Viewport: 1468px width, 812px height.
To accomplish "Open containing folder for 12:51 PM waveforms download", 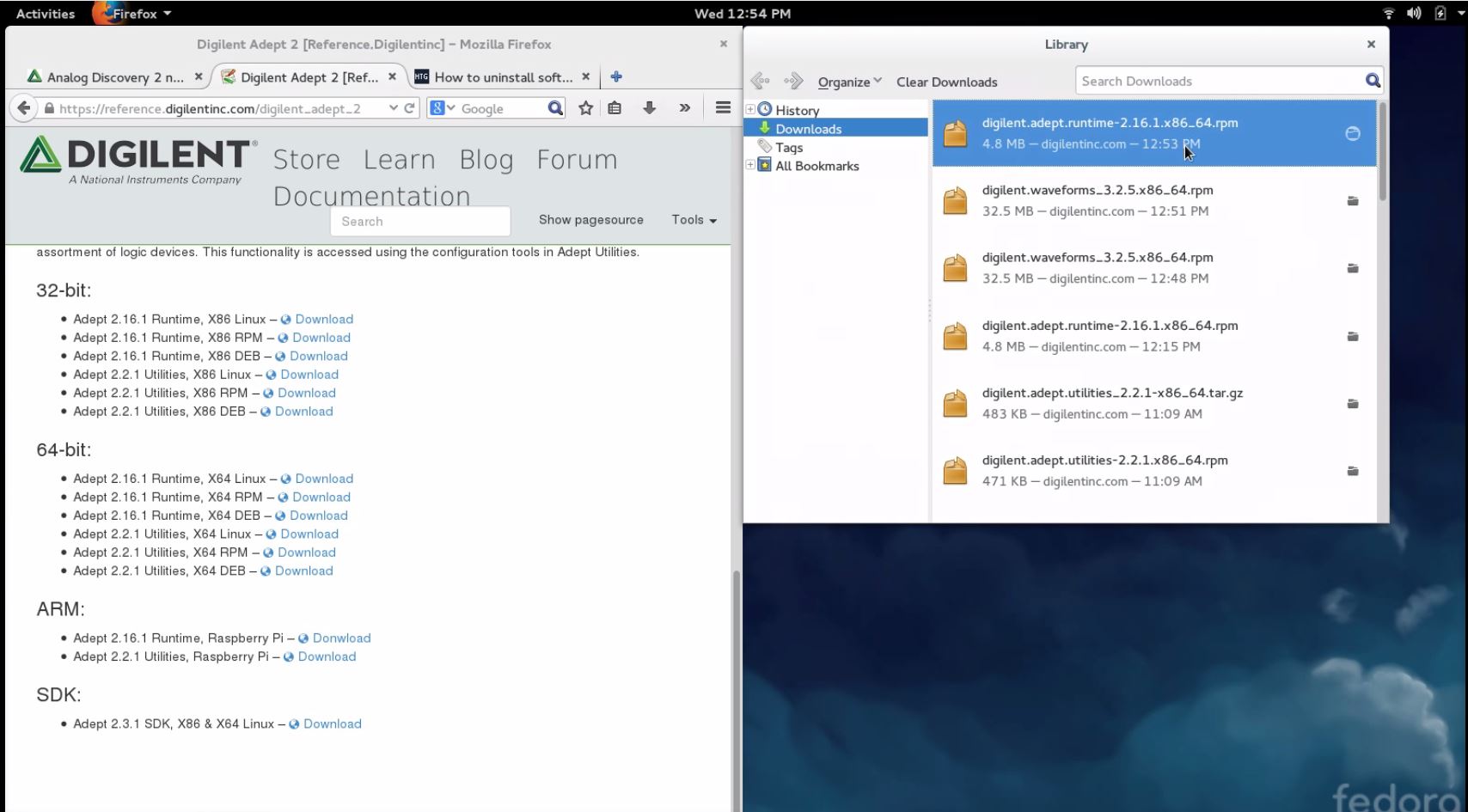I will 1352,201.
